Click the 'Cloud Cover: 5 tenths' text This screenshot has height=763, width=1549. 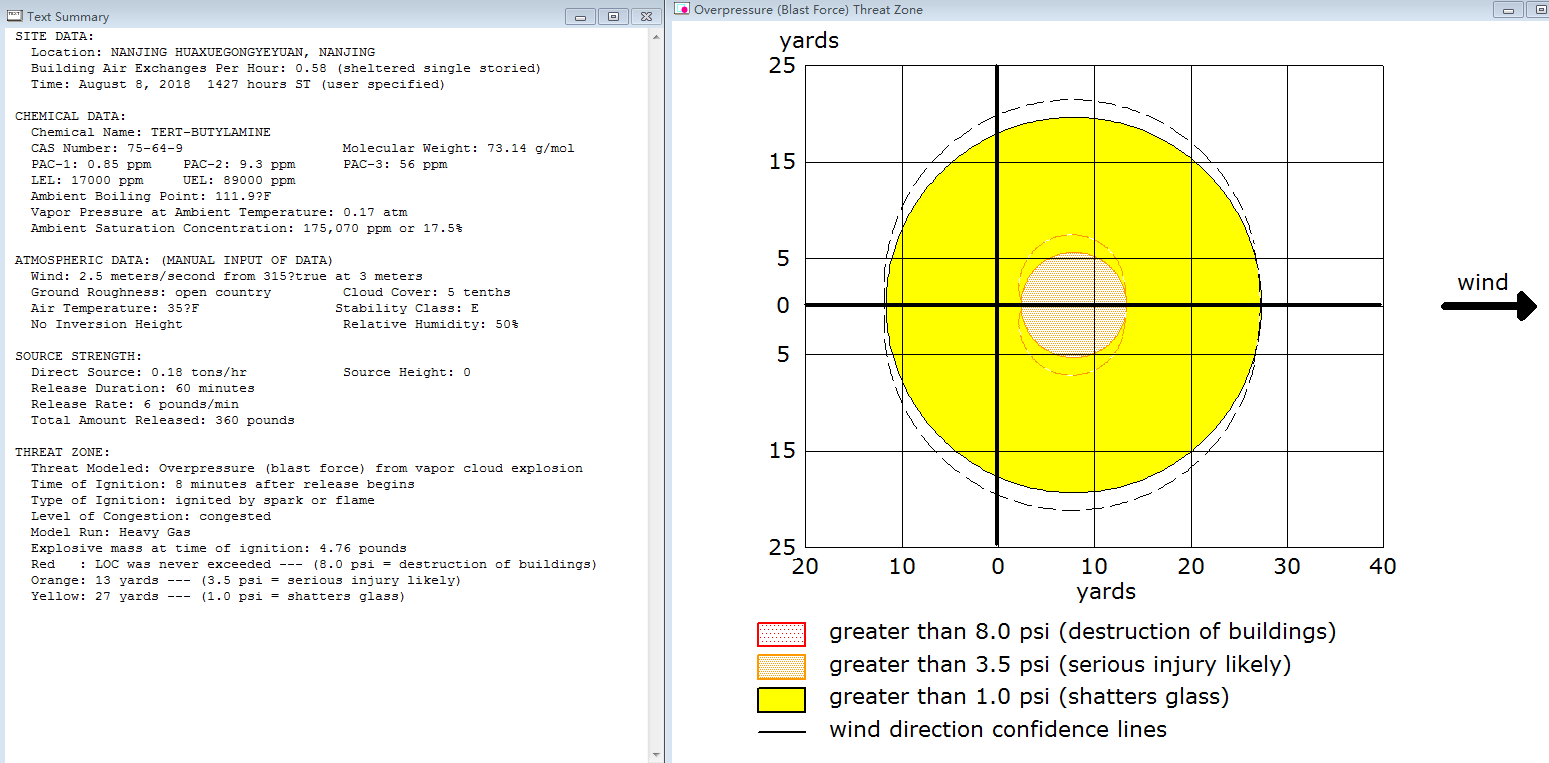(x=427, y=292)
